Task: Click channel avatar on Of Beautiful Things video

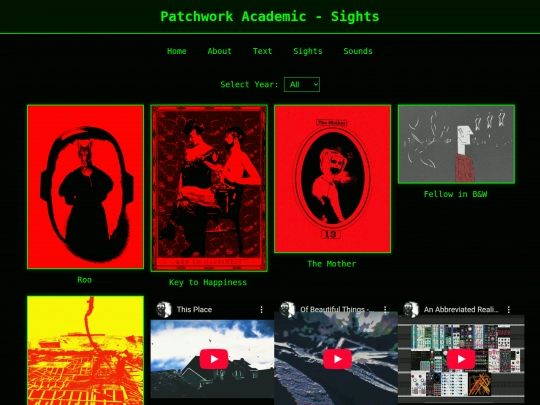Action: click(288, 309)
